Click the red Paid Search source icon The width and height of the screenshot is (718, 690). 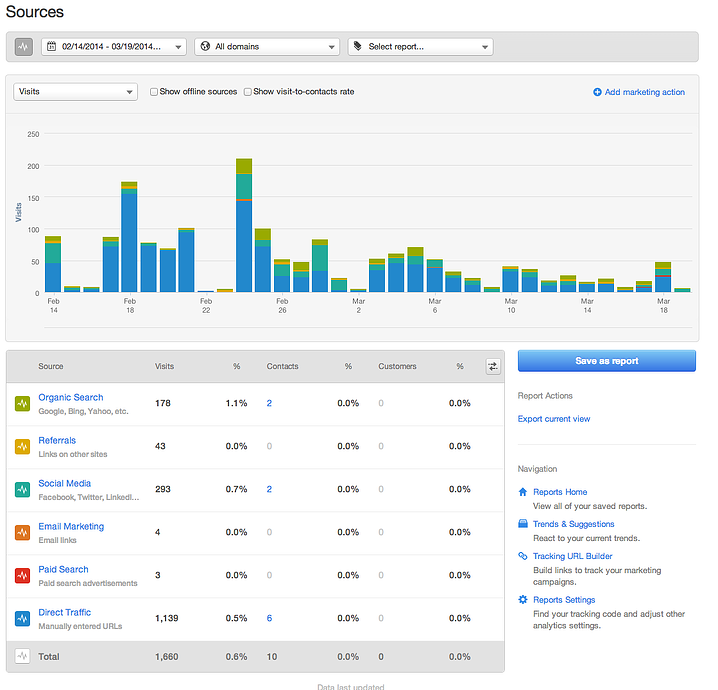click(x=22, y=576)
